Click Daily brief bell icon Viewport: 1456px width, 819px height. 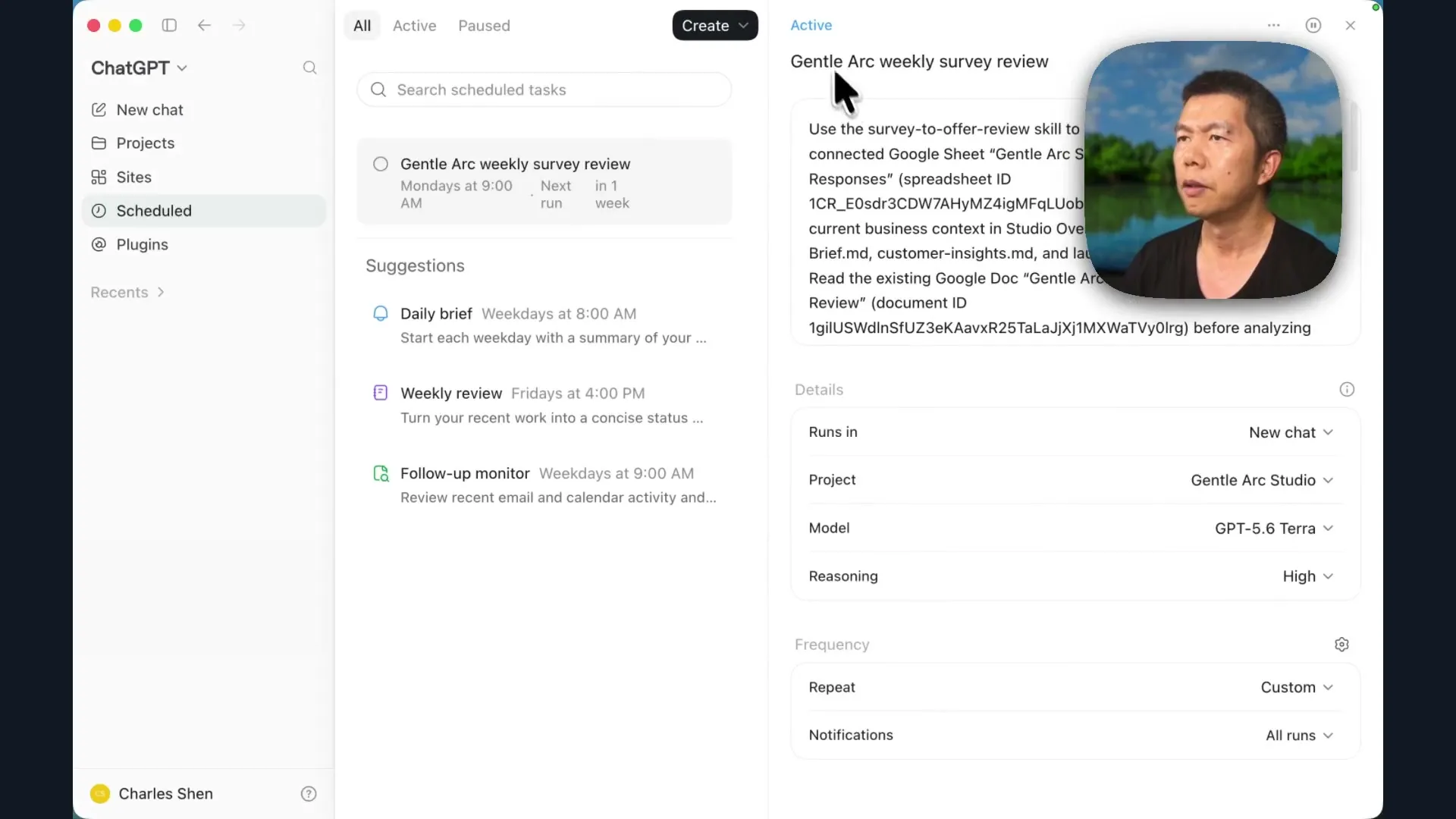(x=381, y=313)
